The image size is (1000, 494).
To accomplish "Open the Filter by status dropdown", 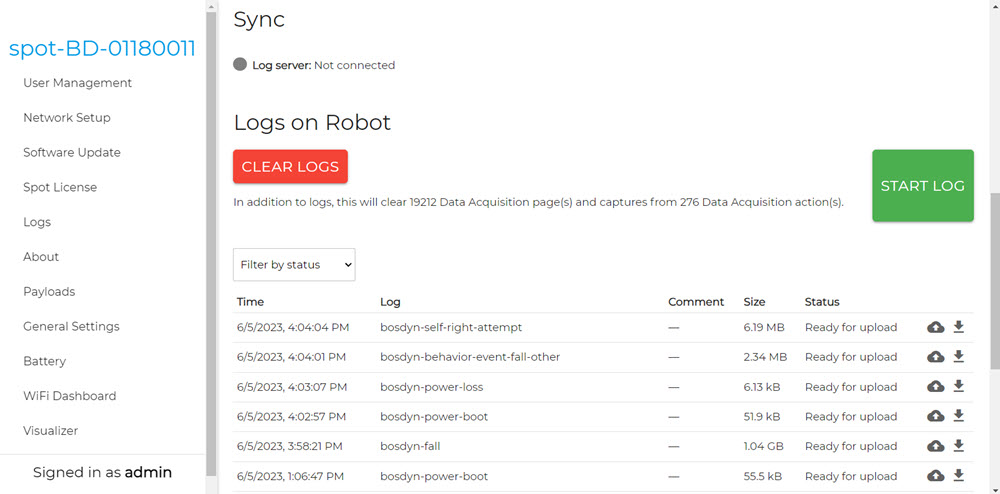I will pos(294,265).
